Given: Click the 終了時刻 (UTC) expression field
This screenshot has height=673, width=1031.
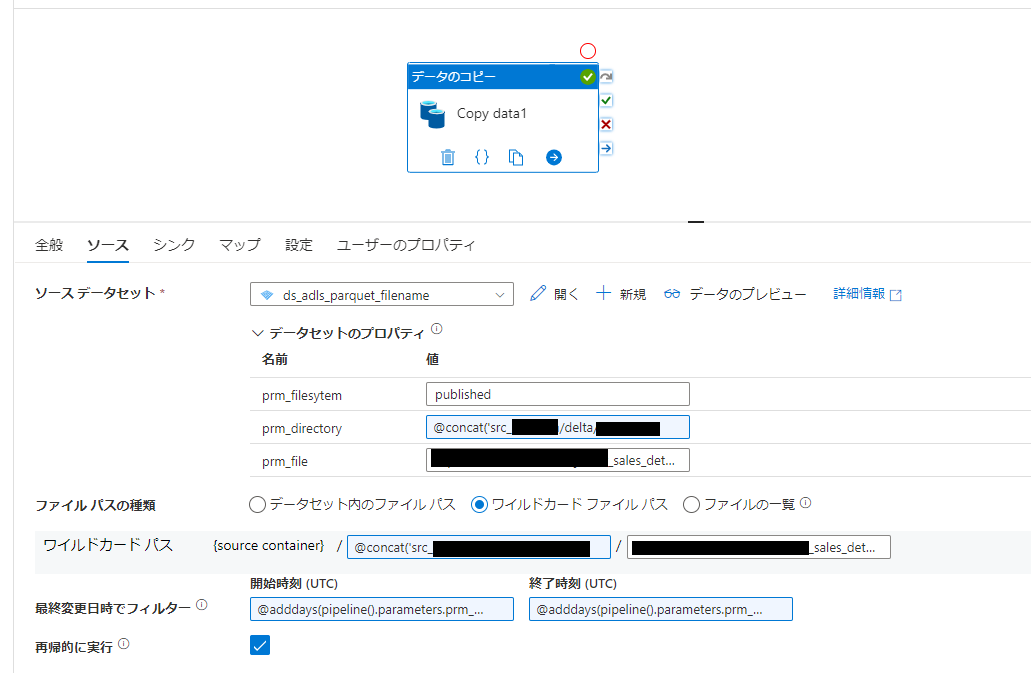Looking at the screenshot, I should coord(661,609).
